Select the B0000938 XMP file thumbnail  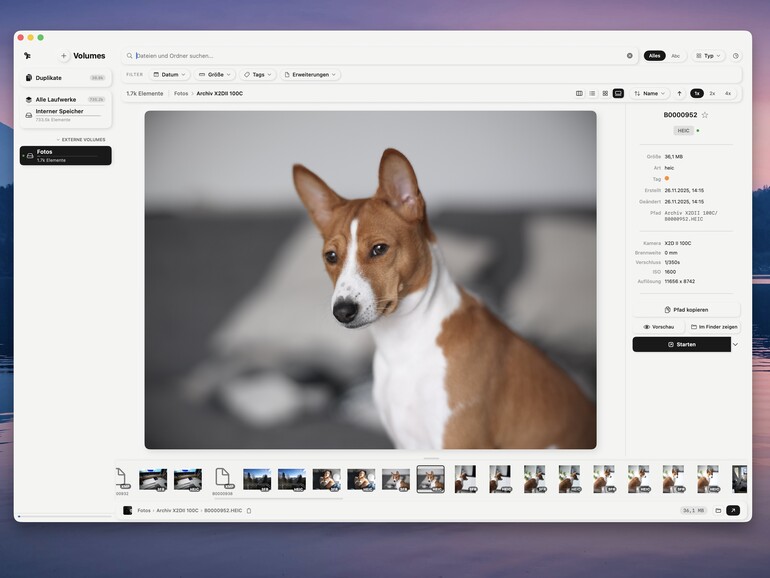click(223, 480)
